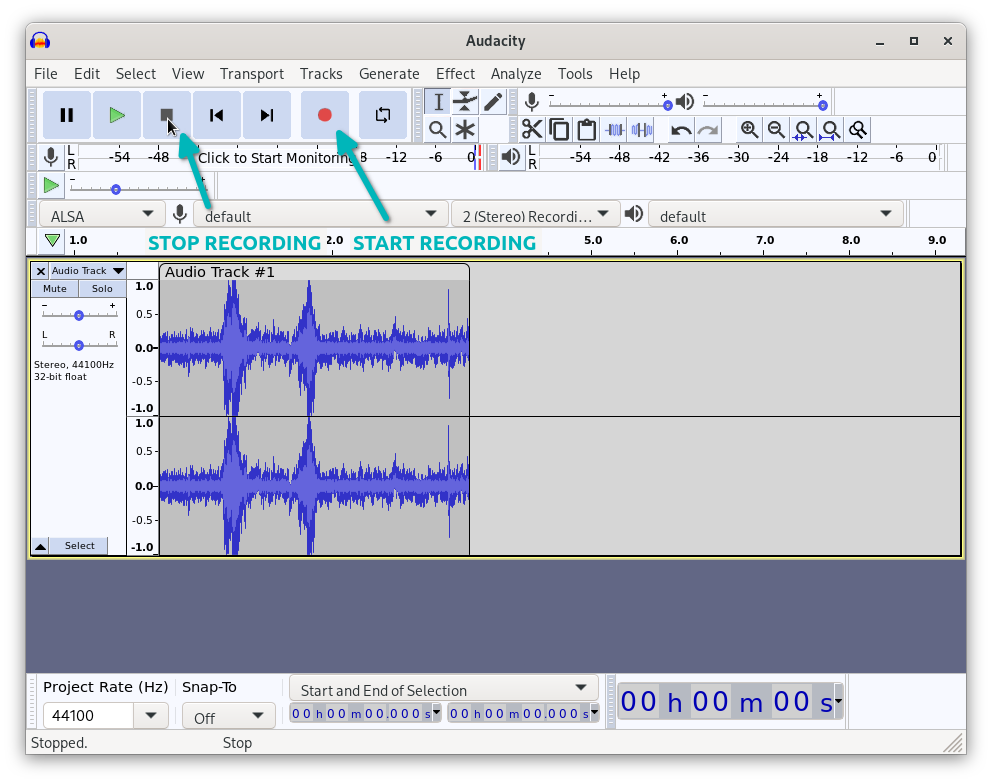Click Fit Project to Width zoom icon
This screenshot has height=783, width=992.
point(830,129)
